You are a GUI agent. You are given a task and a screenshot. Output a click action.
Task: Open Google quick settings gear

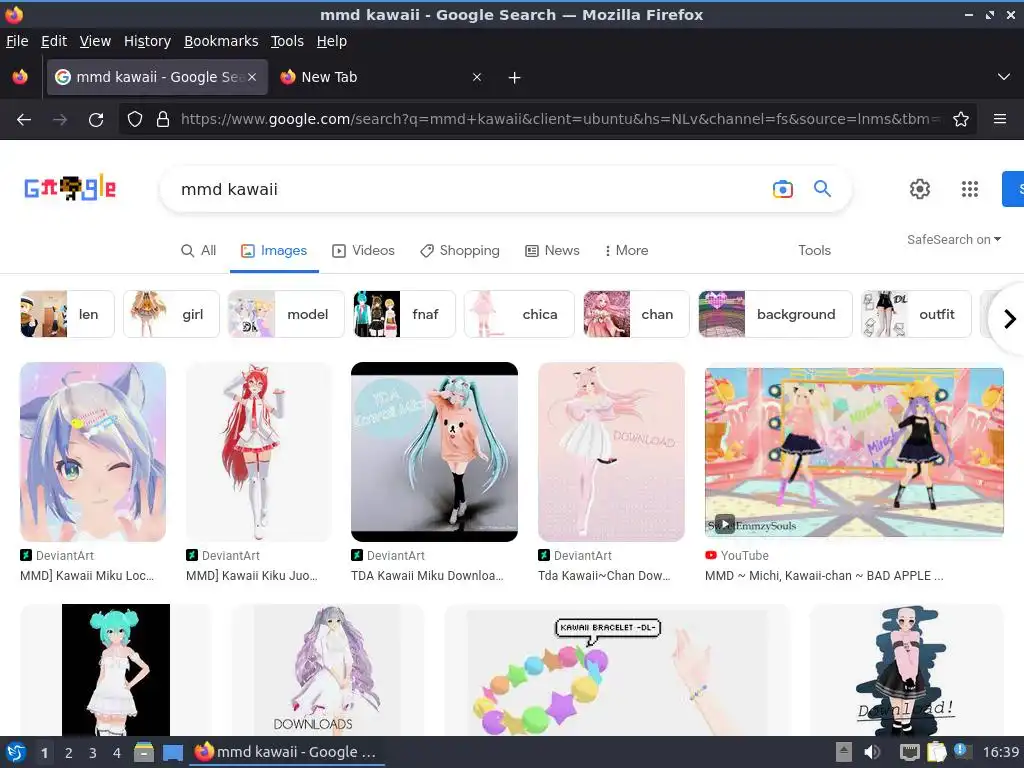pos(920,189)
